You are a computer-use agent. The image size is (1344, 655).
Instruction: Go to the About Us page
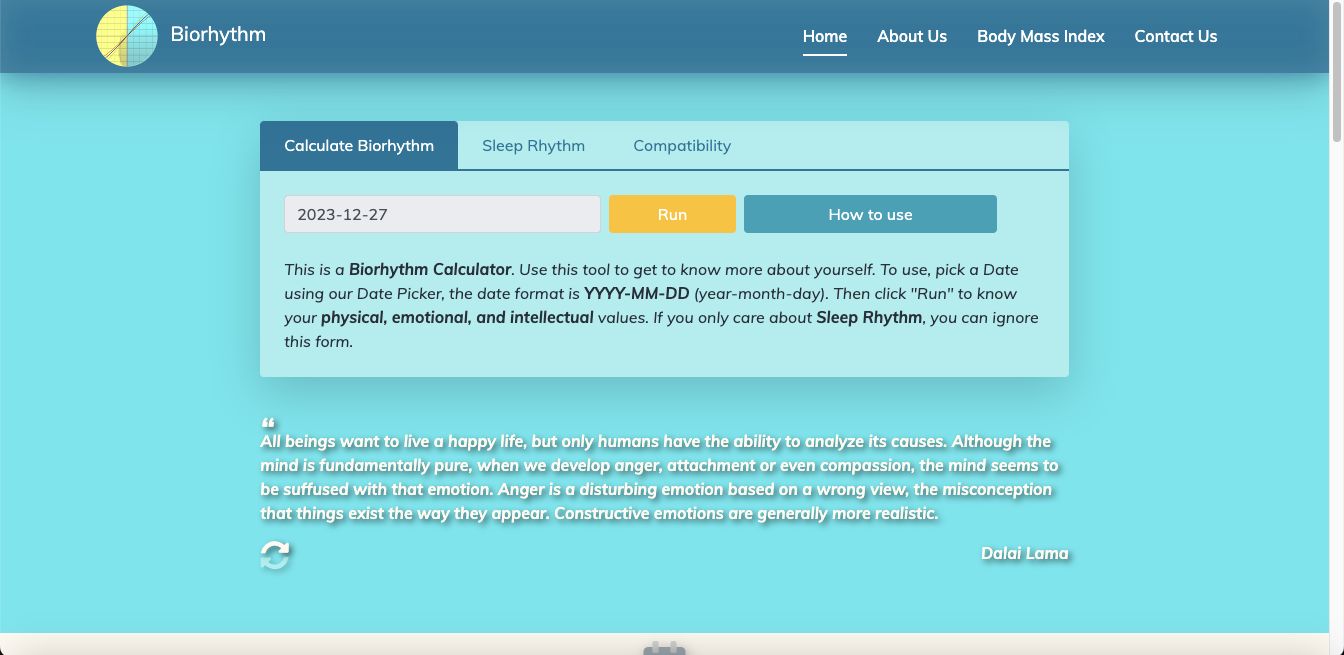912,36
